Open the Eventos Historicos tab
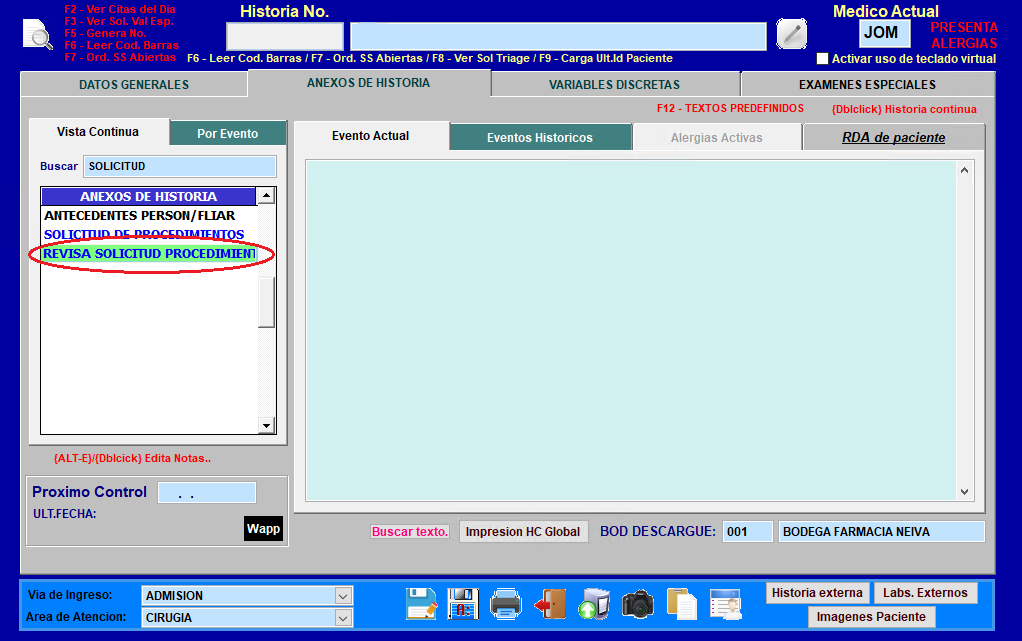The image size is (1022, 641). click(x=540, y=138)
